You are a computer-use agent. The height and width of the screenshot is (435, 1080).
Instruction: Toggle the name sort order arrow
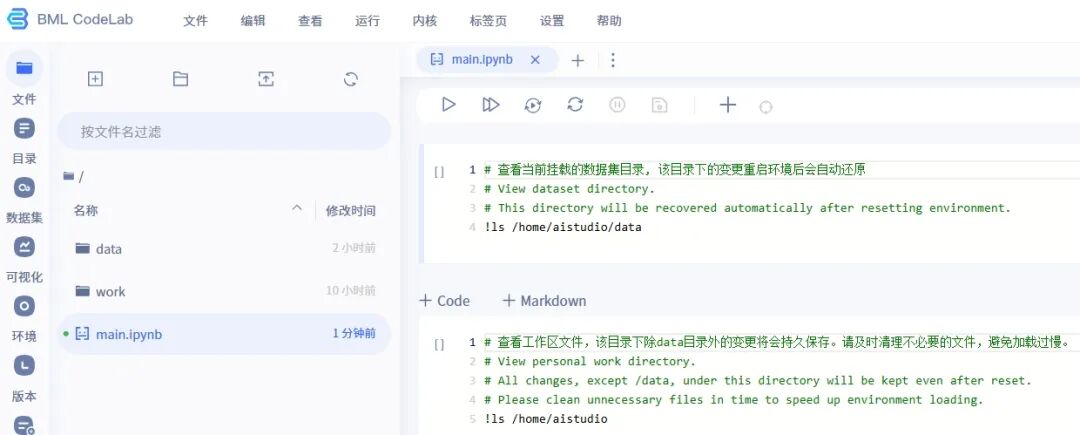(297, 208)
